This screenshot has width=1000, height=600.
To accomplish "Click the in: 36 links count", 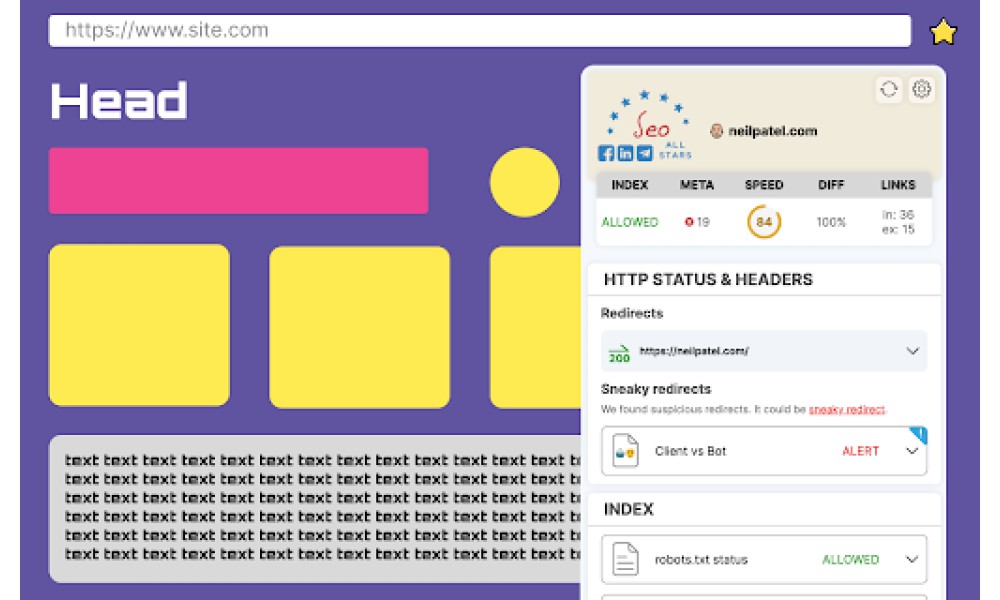I will 898,214.
